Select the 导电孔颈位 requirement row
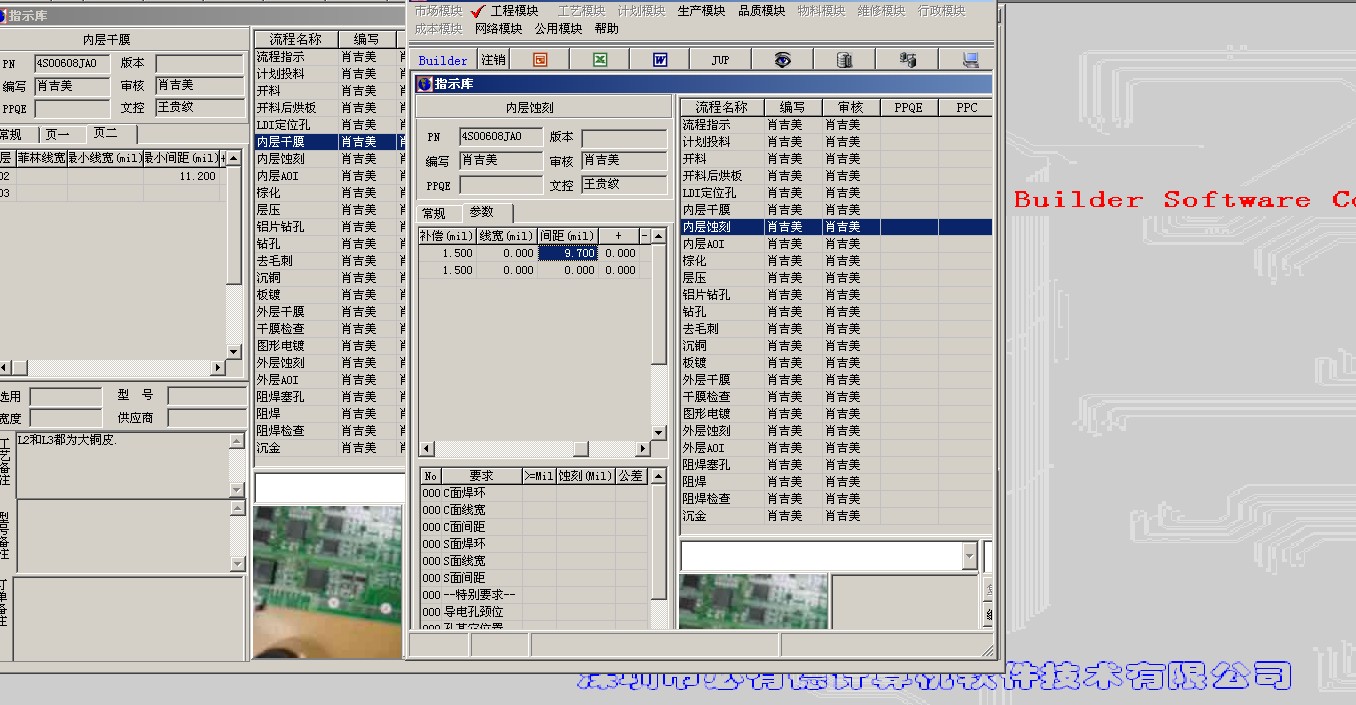 (x=534, y=612)
